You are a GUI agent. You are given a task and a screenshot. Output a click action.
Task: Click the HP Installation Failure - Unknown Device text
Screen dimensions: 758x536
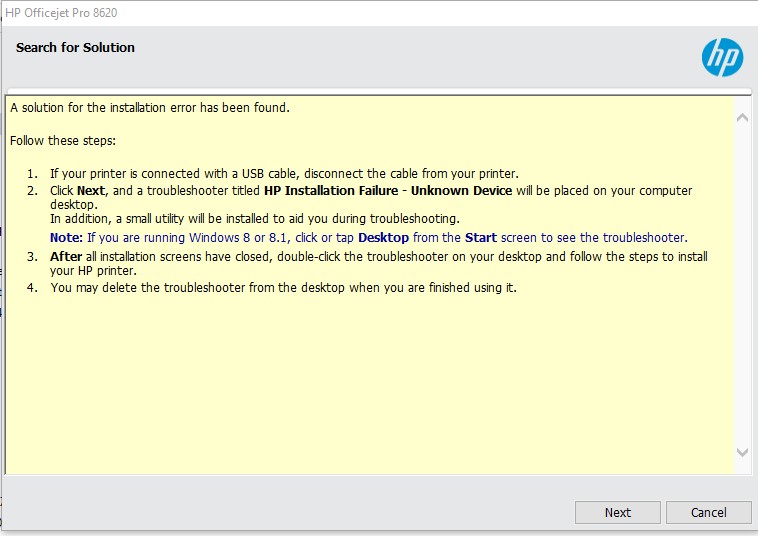pyautogui.click(x=388, y=190)
